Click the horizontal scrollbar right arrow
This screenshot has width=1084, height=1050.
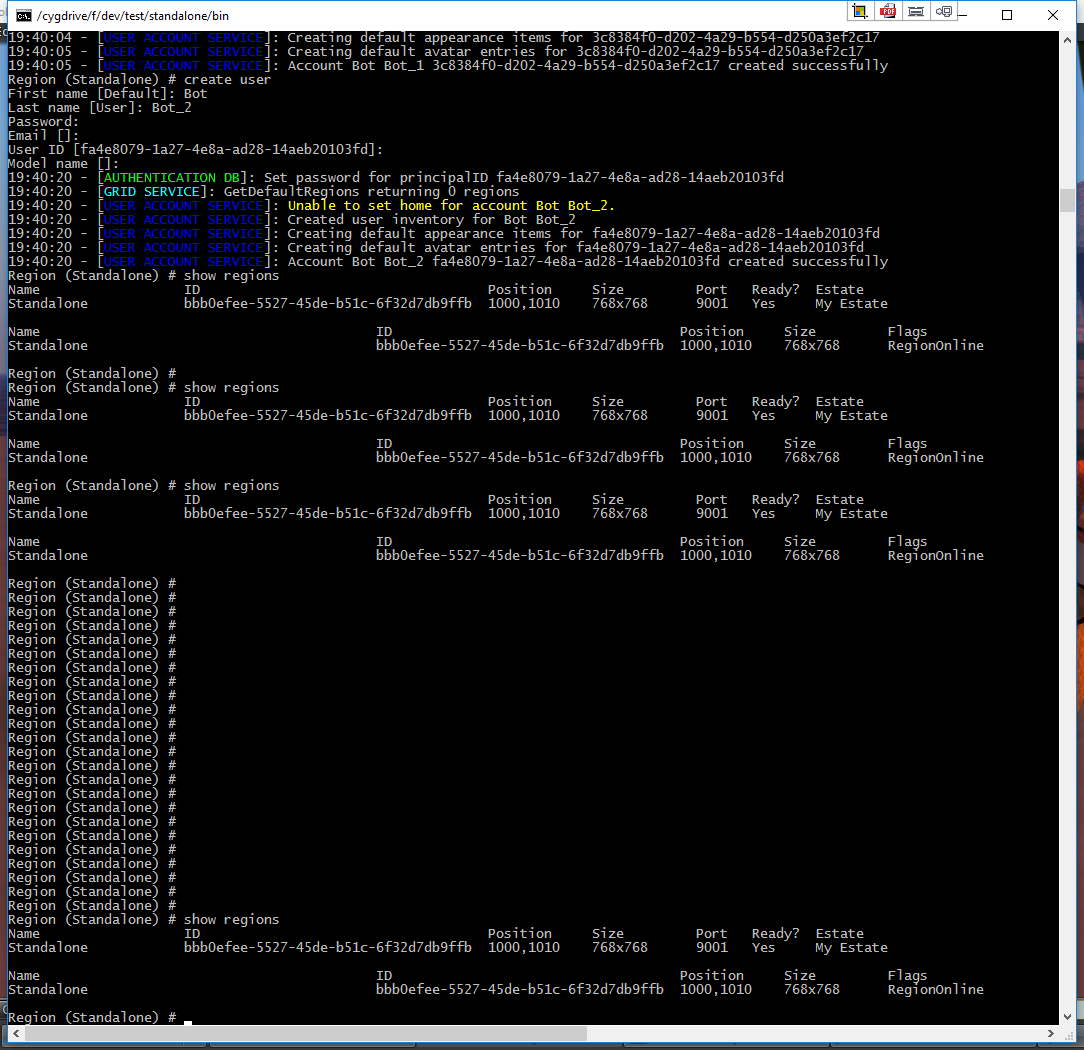[x=1051, y=1033]
